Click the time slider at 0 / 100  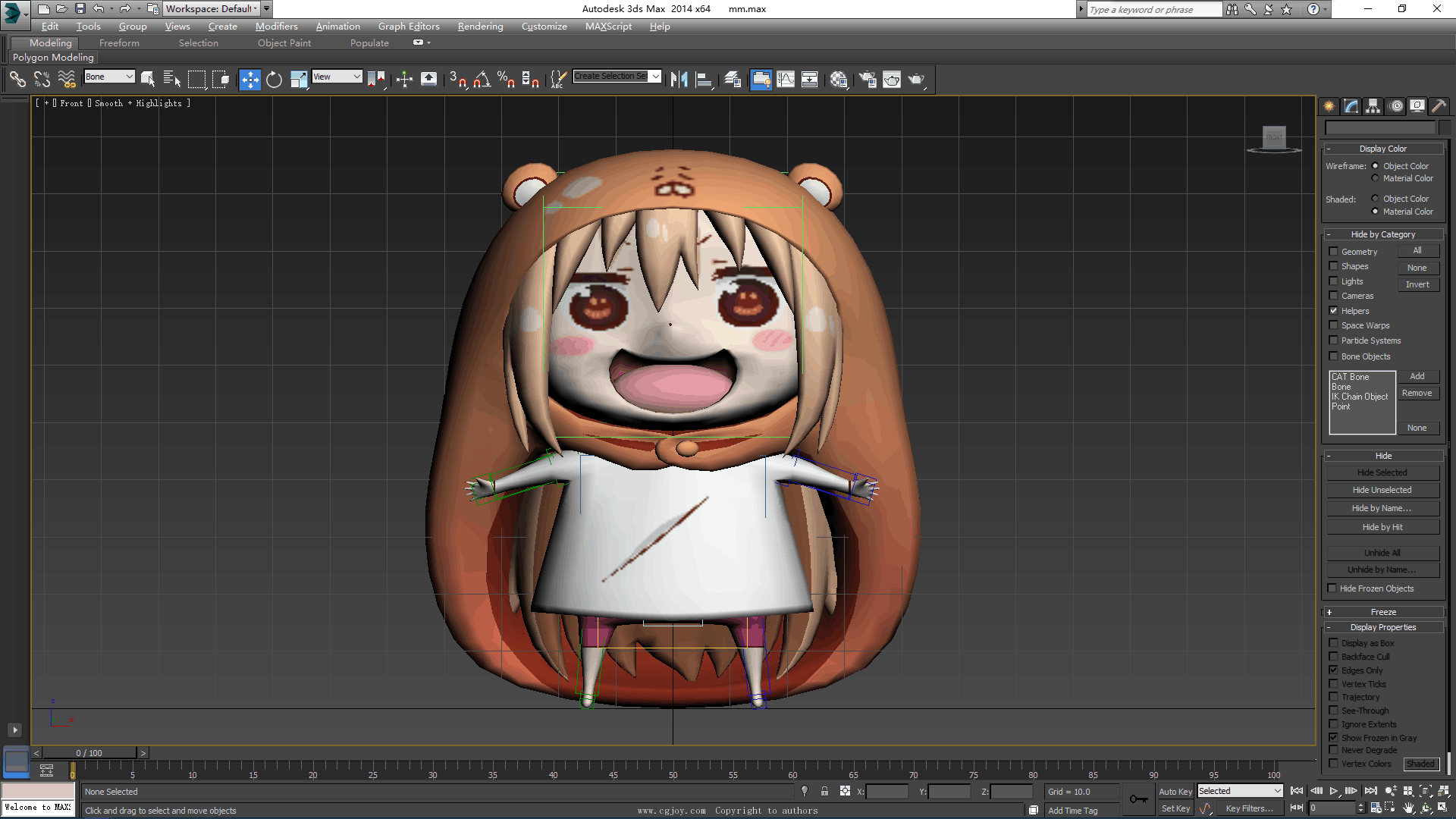click(x=89, y=753)
